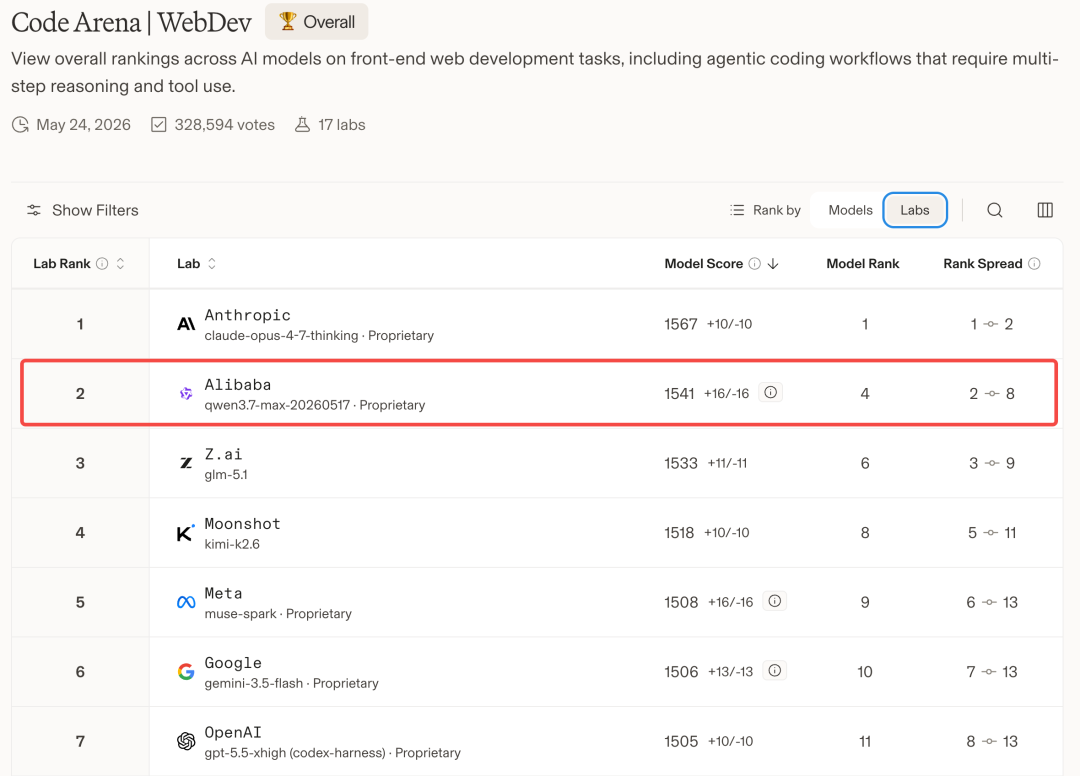Click the Alibaba Qwen logo icon
Screen dimensions: 1080x776
(x=186, y=394)
